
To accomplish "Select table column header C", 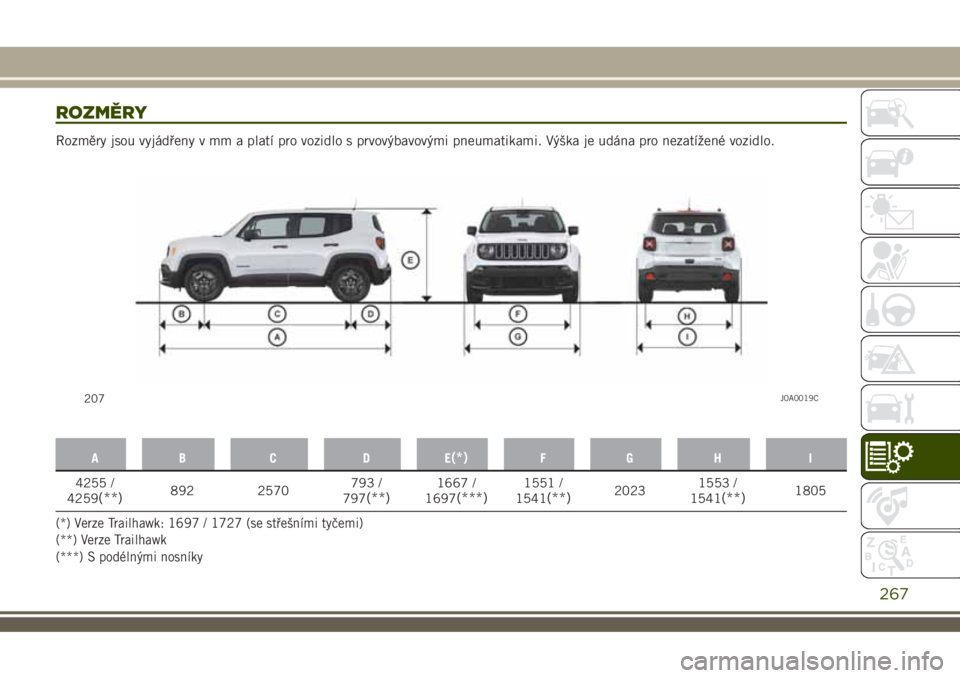I will [269, 454].
